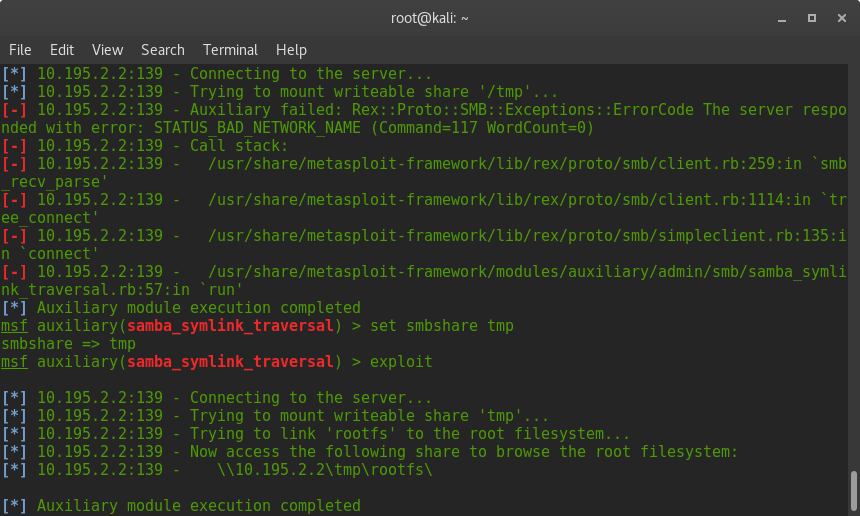
Task: Click the second 'Connecting to the server...' line
Action: tap(217, 398)
